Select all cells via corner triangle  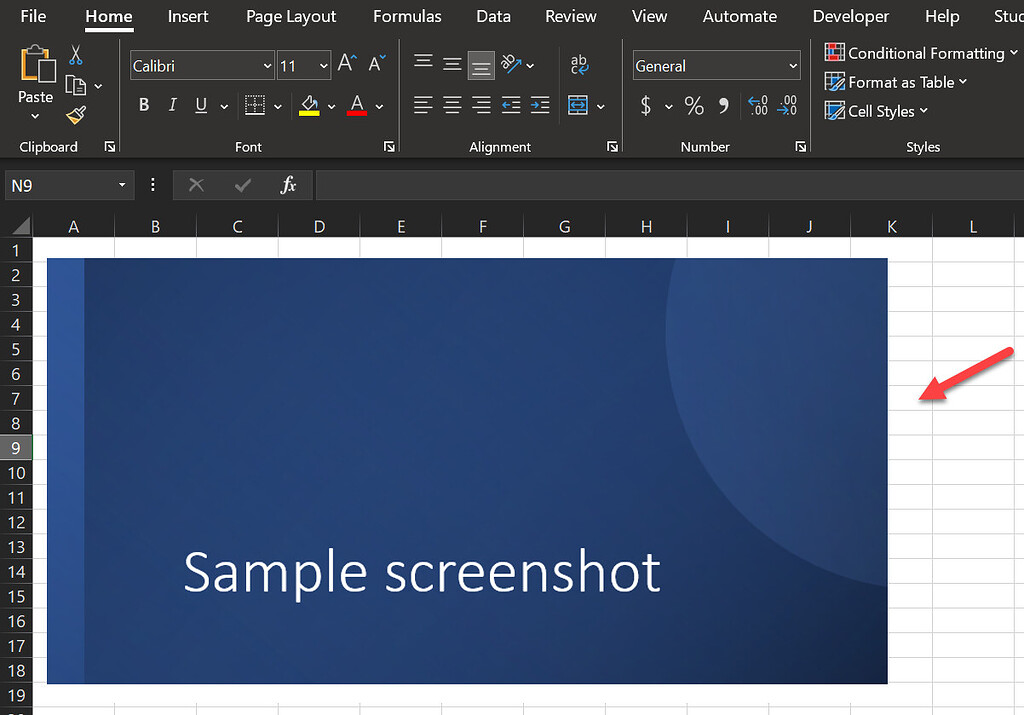pyautogui.click(x=20, y=226)
